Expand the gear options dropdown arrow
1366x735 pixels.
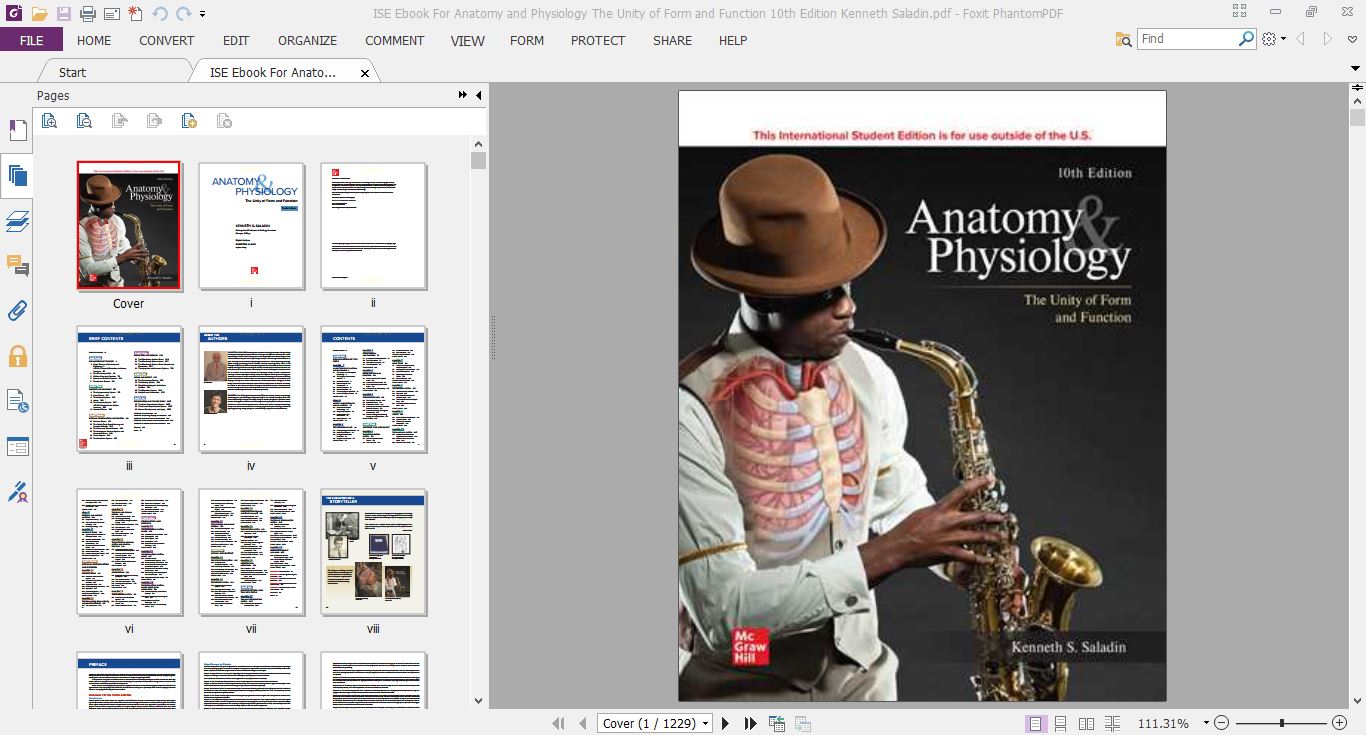1283,39
